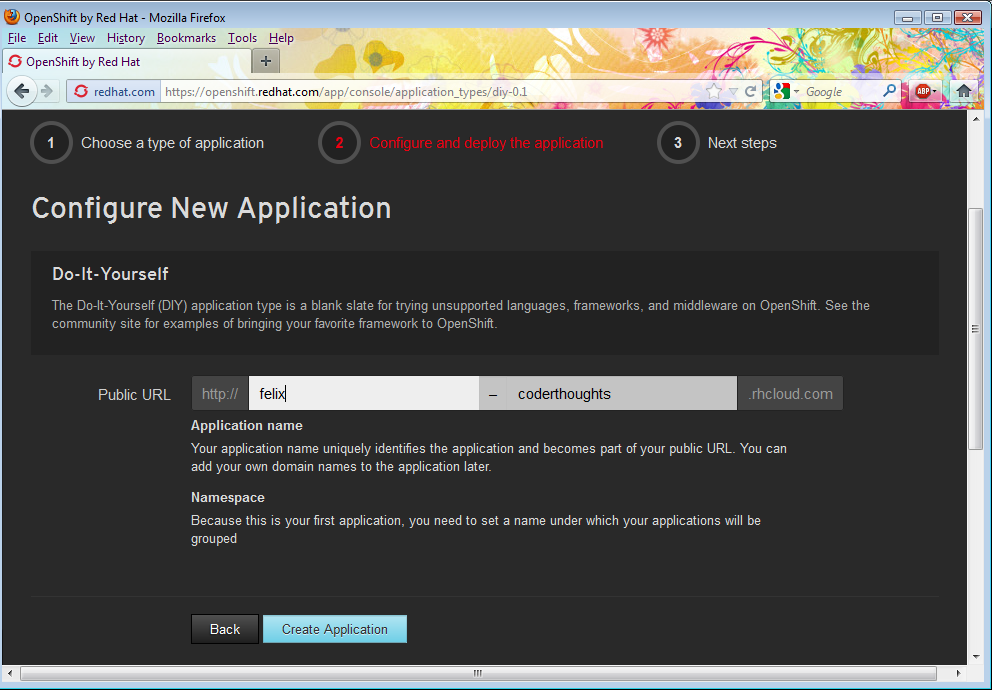Maximize the Firefox window
Viewport: 992px width, 690px height.
pos(938,17)
